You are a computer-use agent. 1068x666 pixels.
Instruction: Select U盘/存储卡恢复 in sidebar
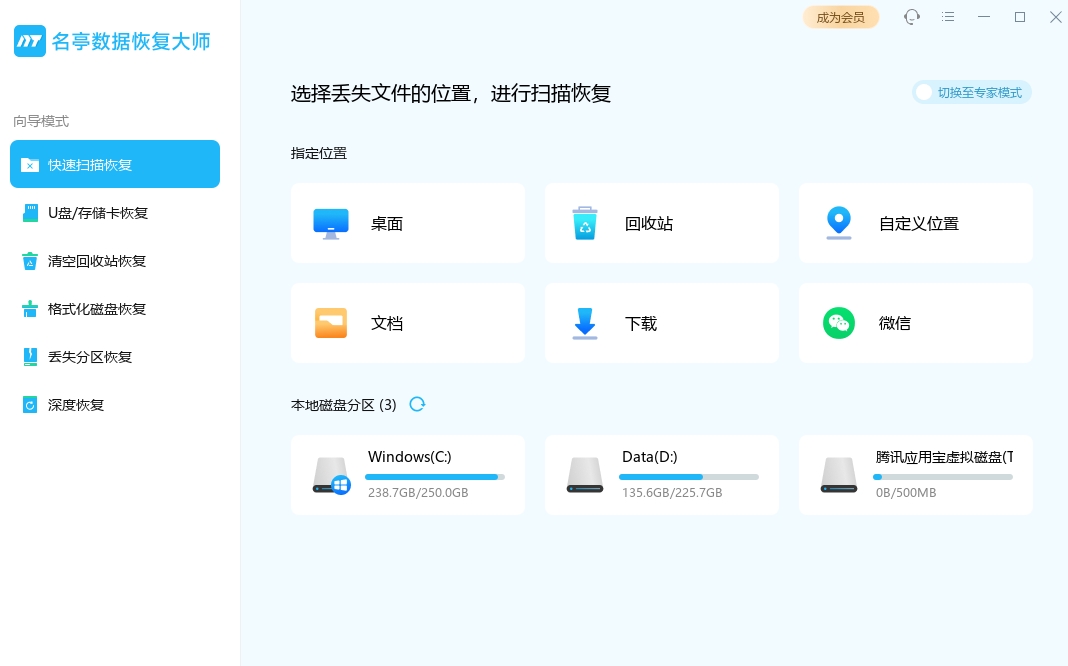click(x=114, y=213)
